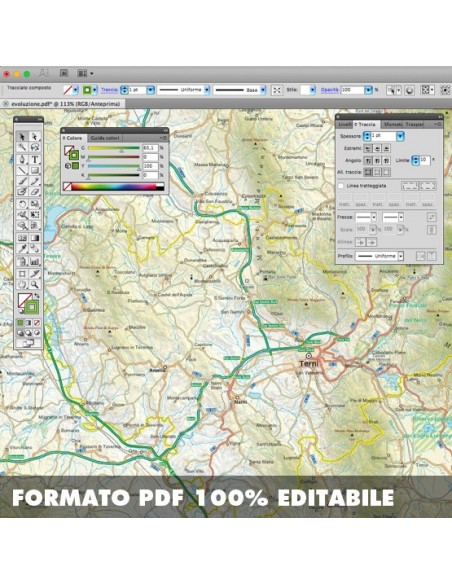Open the Traccia panel options menu
Viewport: 452px width, 584px height.
pyautogui.click(x=438, y=124)
